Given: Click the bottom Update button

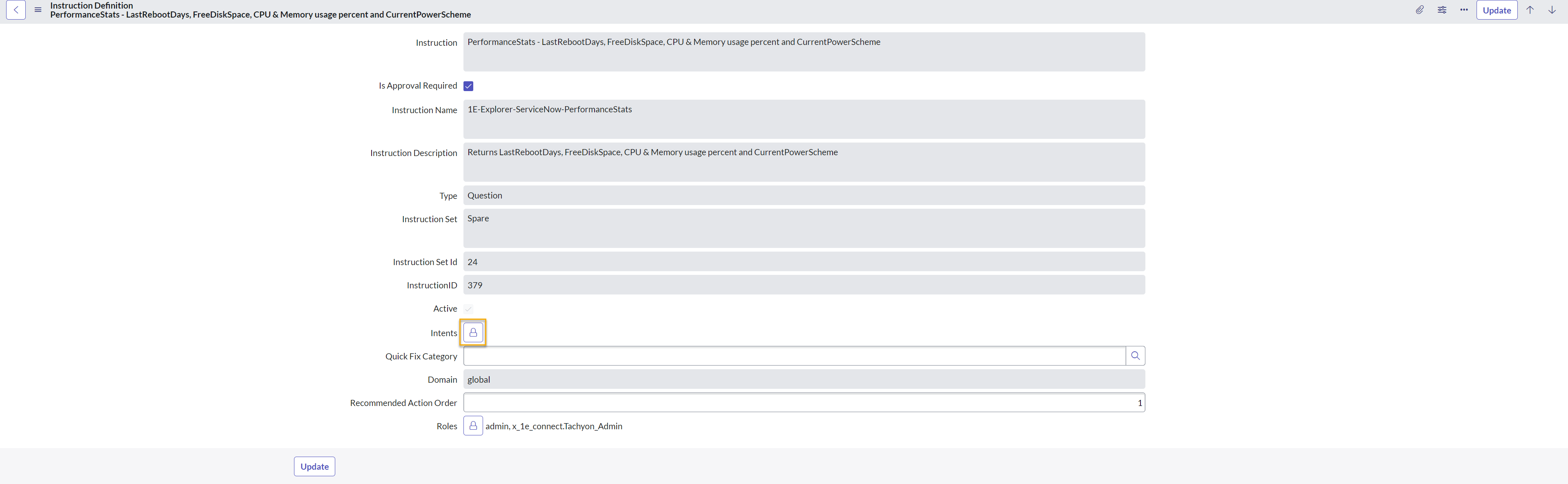Looking at the screenshot, I should point(314,466).
